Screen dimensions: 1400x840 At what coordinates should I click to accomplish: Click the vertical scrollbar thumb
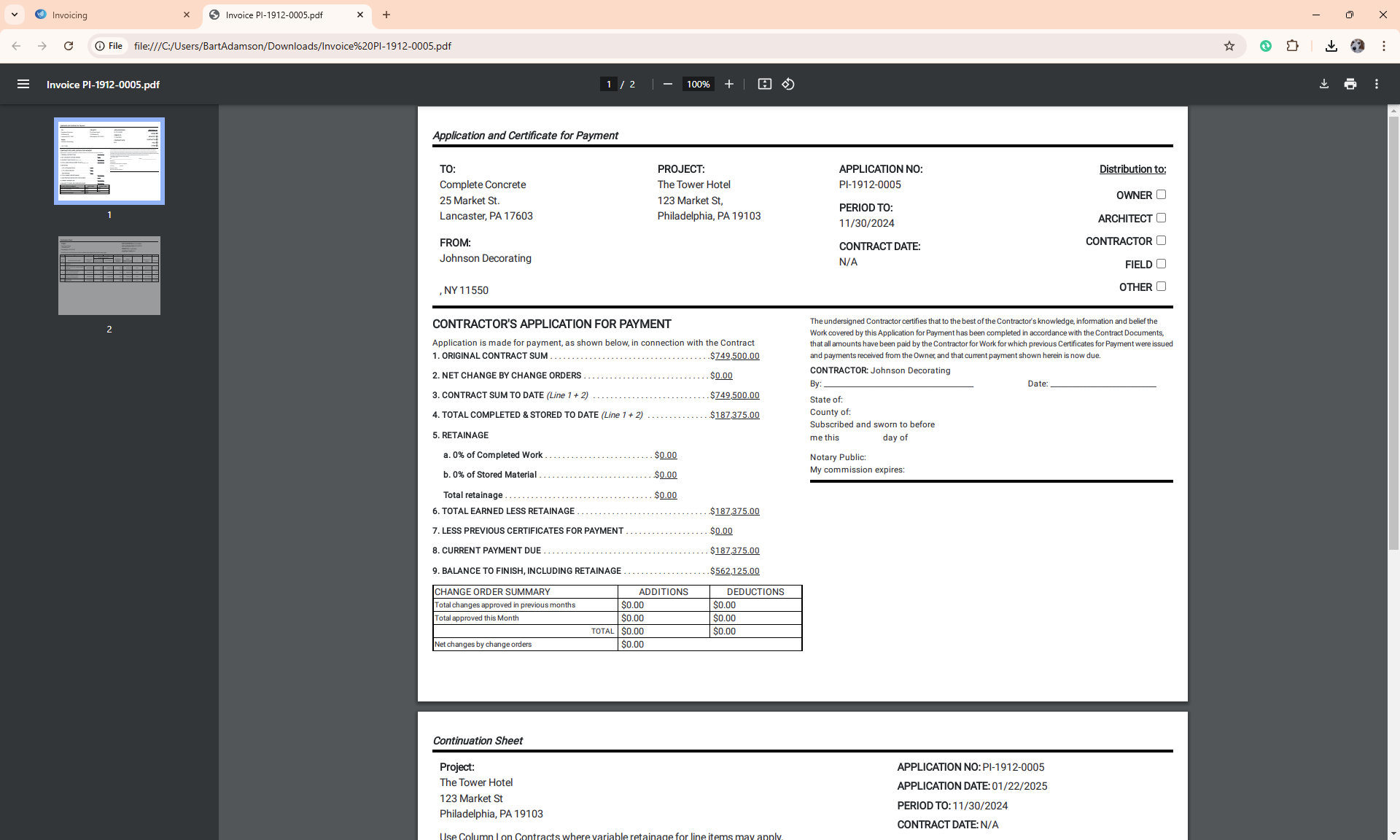click(x=1393, y=333)
